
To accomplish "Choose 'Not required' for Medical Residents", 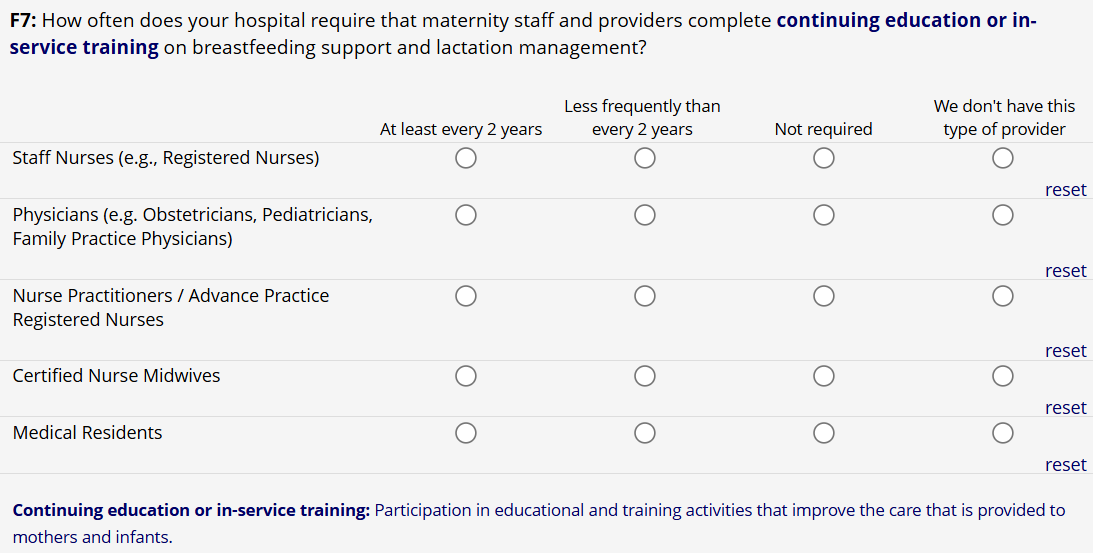I will click(823, 433).
